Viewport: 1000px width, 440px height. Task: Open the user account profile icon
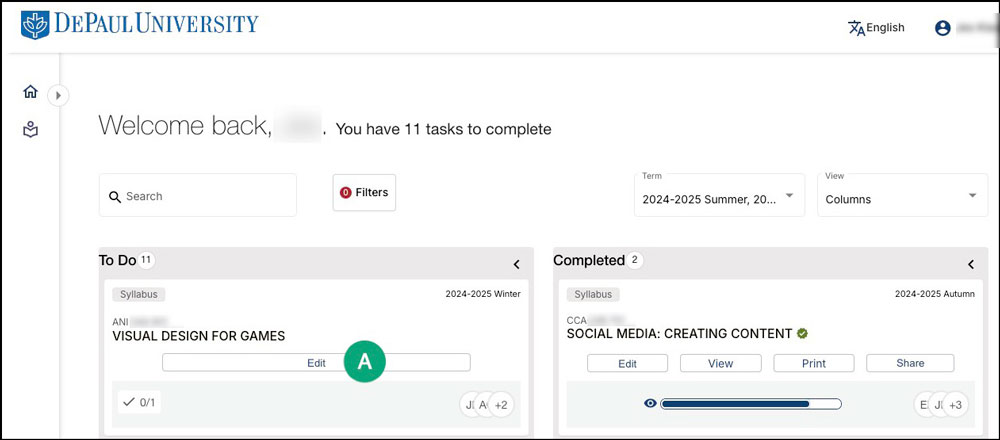pos(943,28)
